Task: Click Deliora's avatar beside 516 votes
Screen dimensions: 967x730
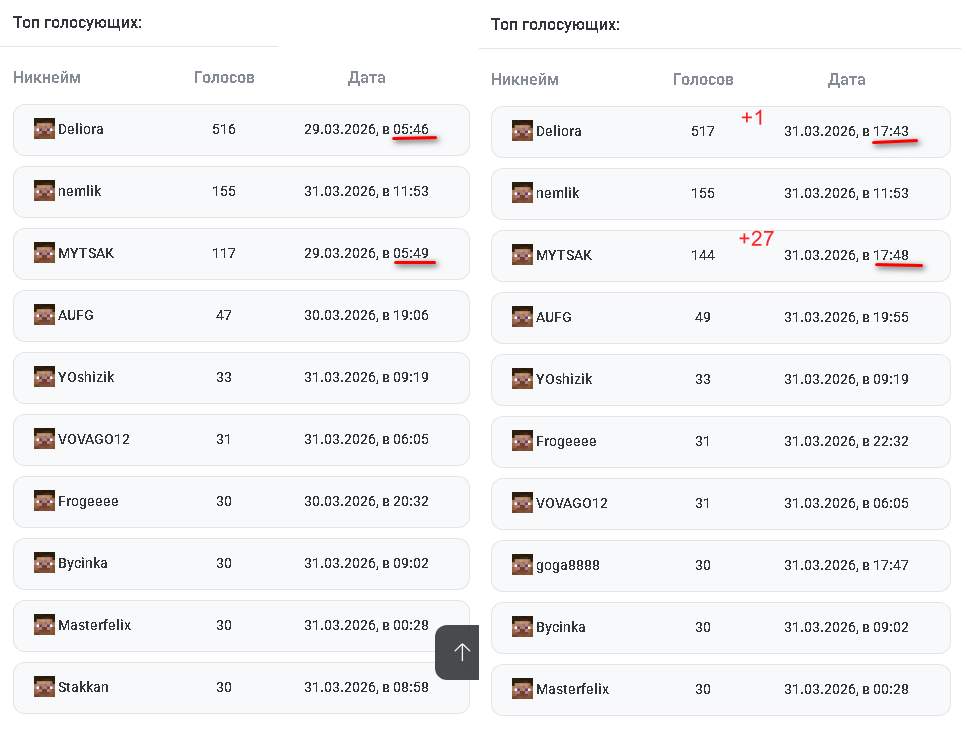Action: tap(44, 129)
